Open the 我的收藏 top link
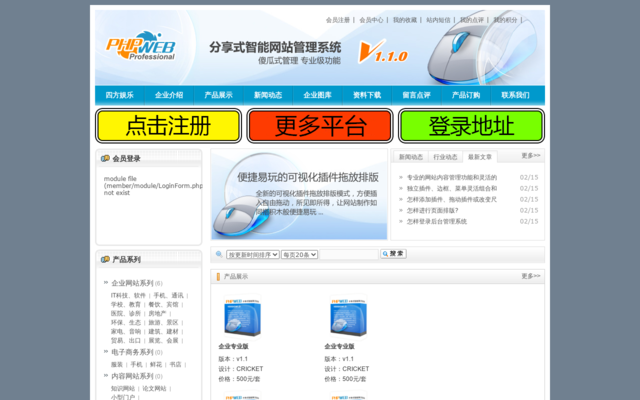This screenshot has width=640, height=400. 405,20
